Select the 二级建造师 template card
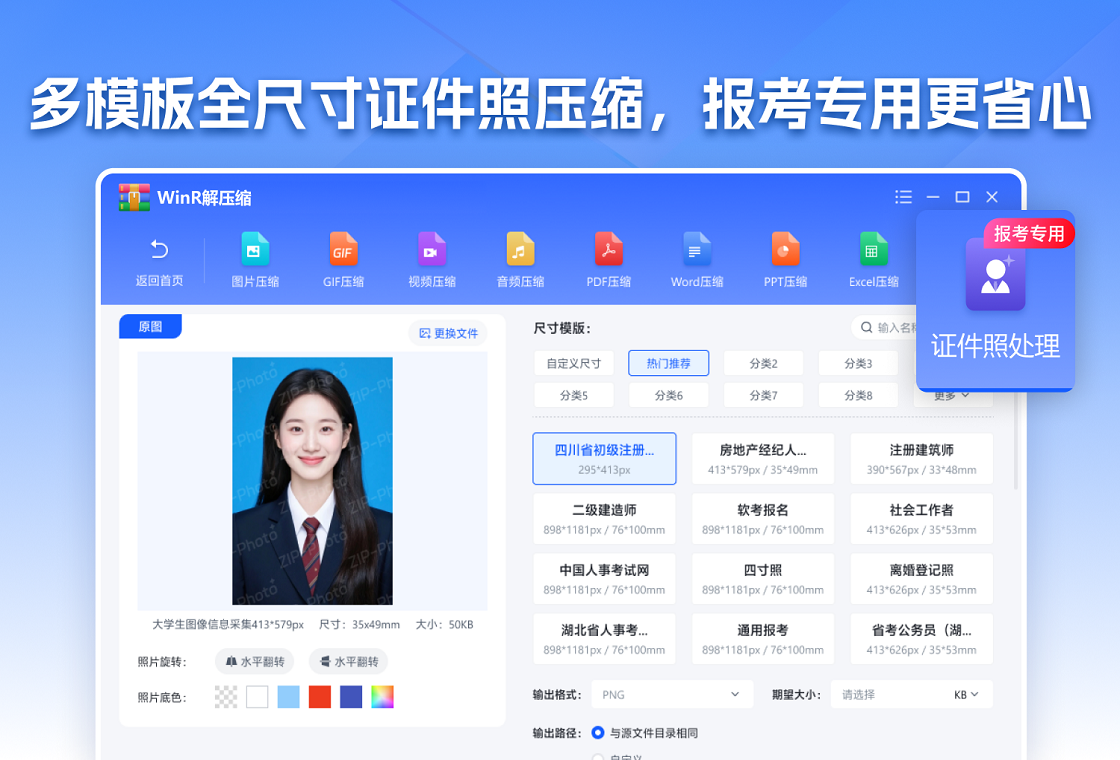Viewport: 1120px width, 760px height. pyautogui.click(x=604, y=519)
